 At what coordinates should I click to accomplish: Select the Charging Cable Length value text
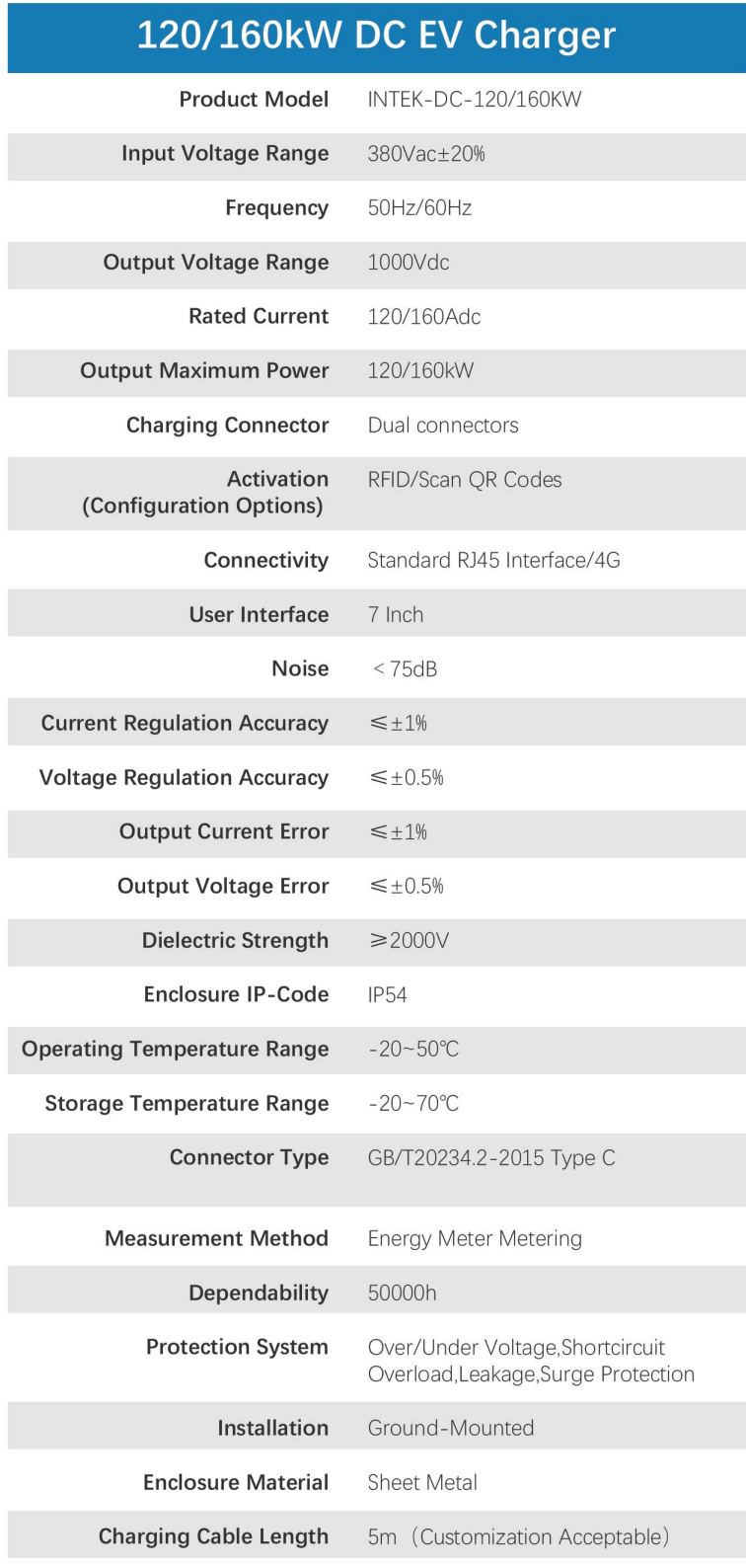pos(518,1537)
